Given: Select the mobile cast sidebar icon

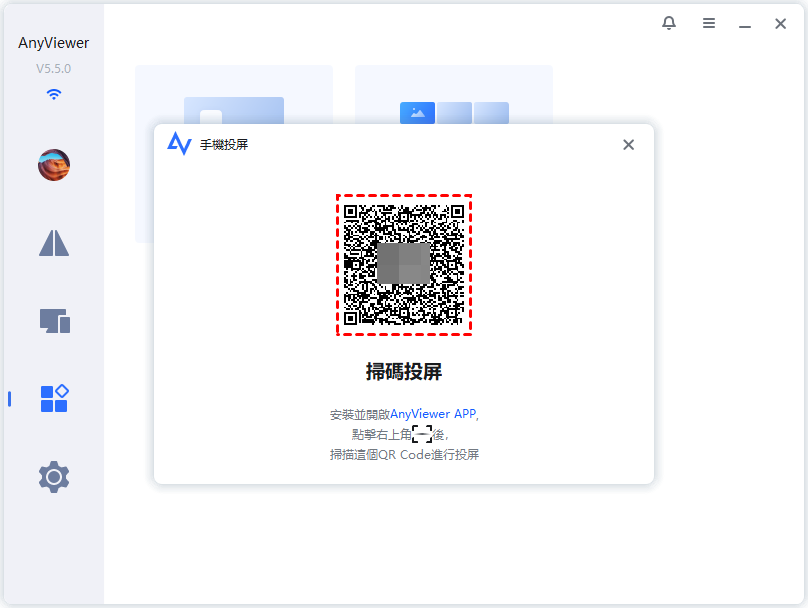Looking at the screenshot, I should (x=53, y=397).
